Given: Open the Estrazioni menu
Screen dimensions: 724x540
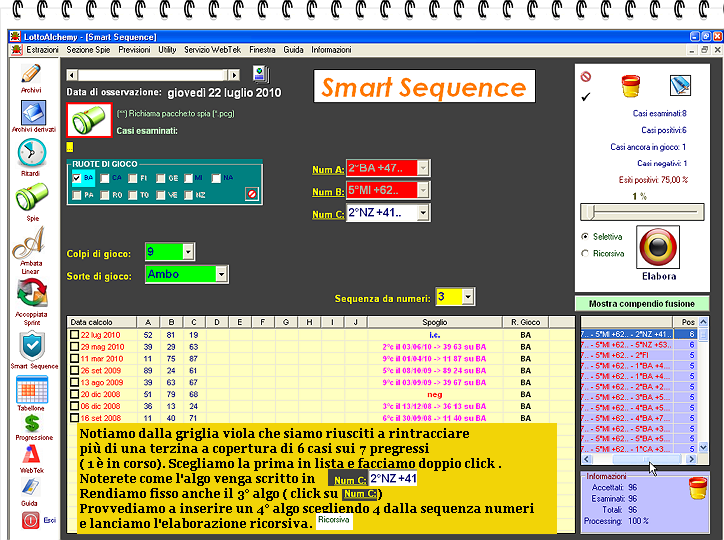Looking at the screenshot, I should [x=42, y=49].
